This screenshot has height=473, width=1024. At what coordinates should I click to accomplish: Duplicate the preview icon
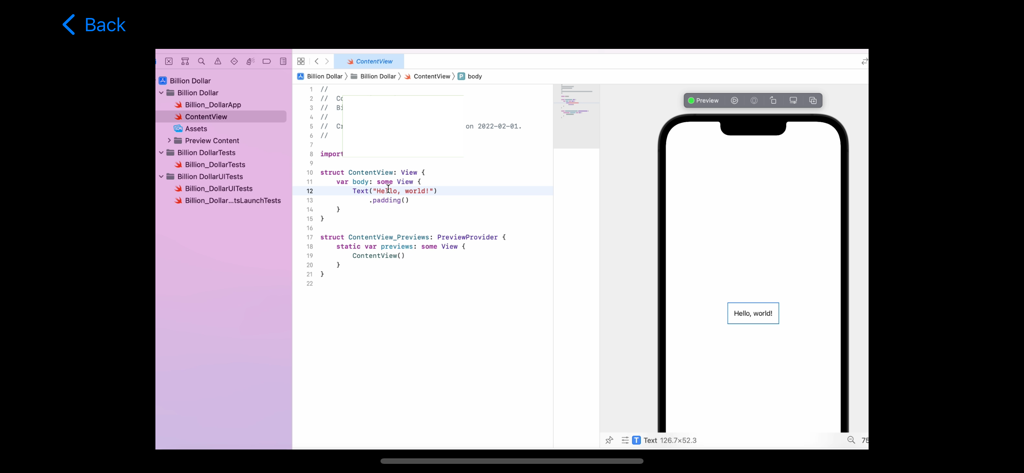coord(813,101)
